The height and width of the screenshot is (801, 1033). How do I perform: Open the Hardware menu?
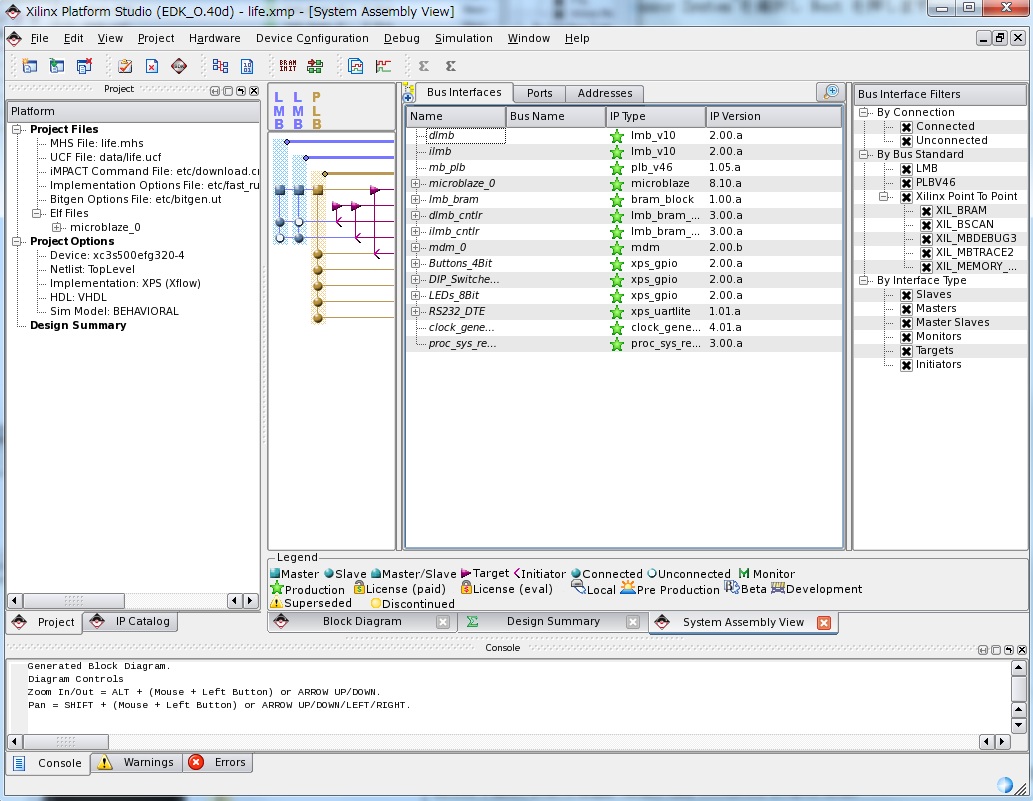(214, 38)
